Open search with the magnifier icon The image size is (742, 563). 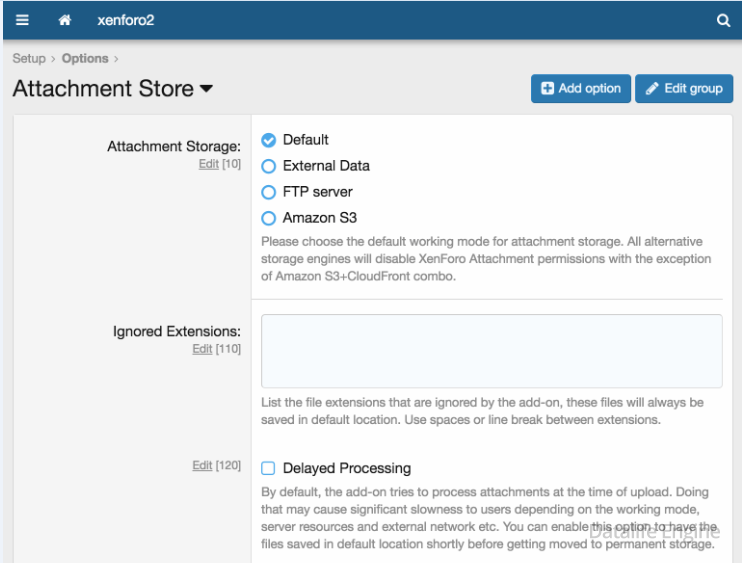click(x=723, y=20)
